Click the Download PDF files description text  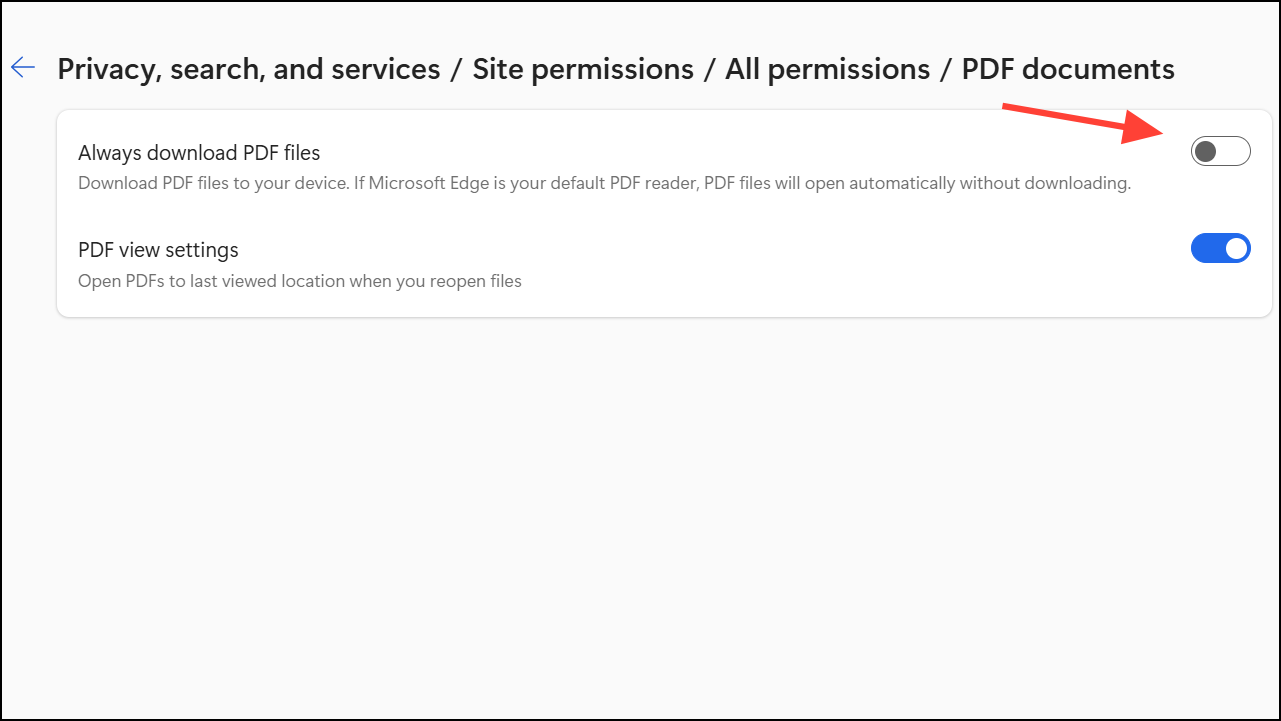point(604,184)
